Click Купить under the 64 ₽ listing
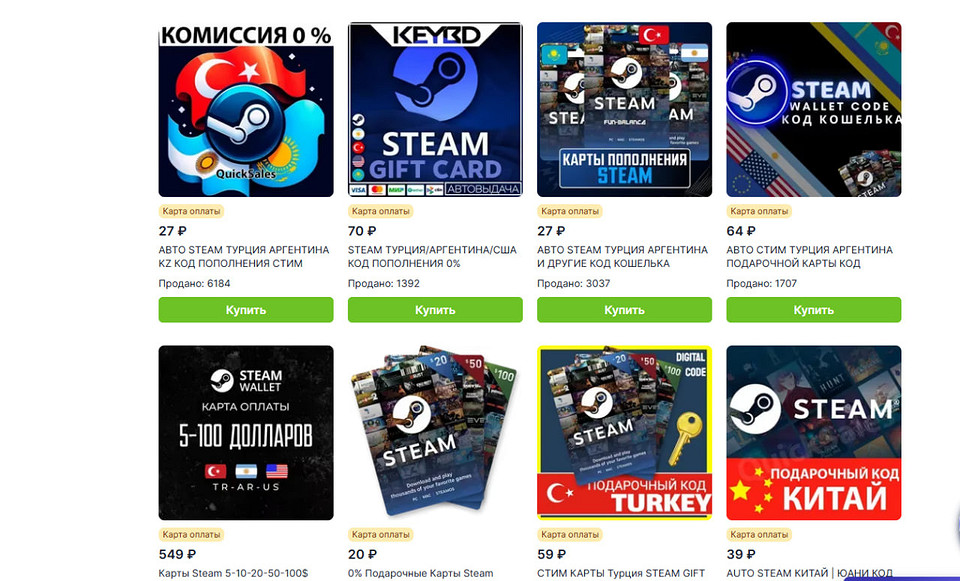Screen dimensions: 960x581 point(814,310)
